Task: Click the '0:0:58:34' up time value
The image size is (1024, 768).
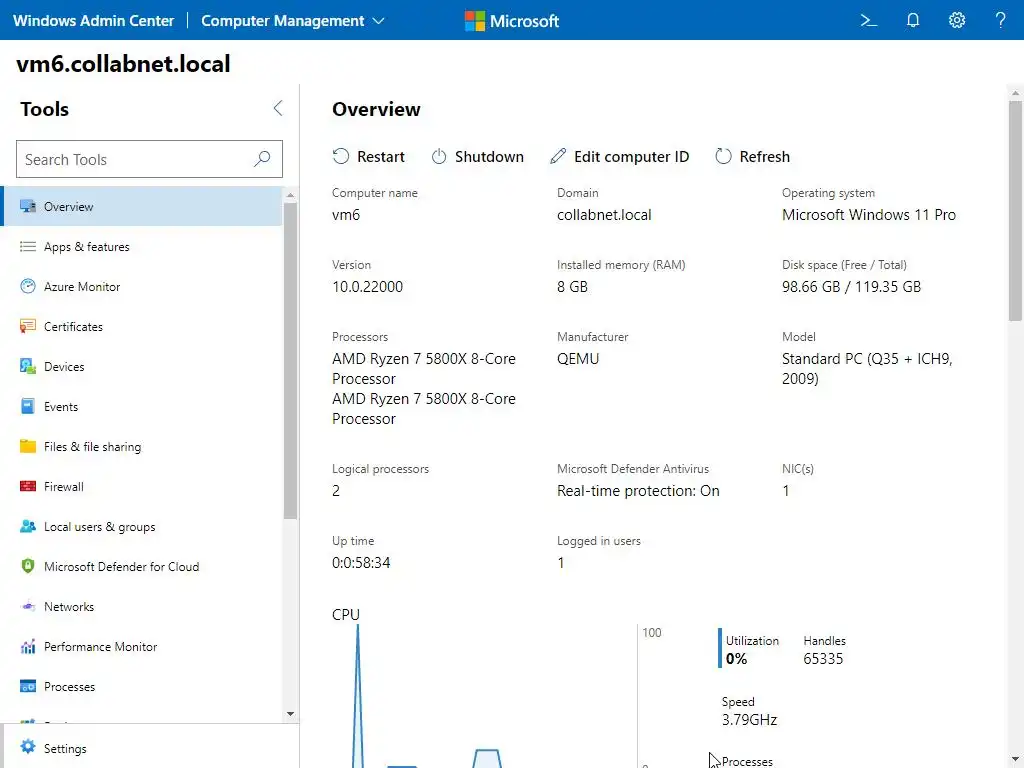Action: (360, 562)
